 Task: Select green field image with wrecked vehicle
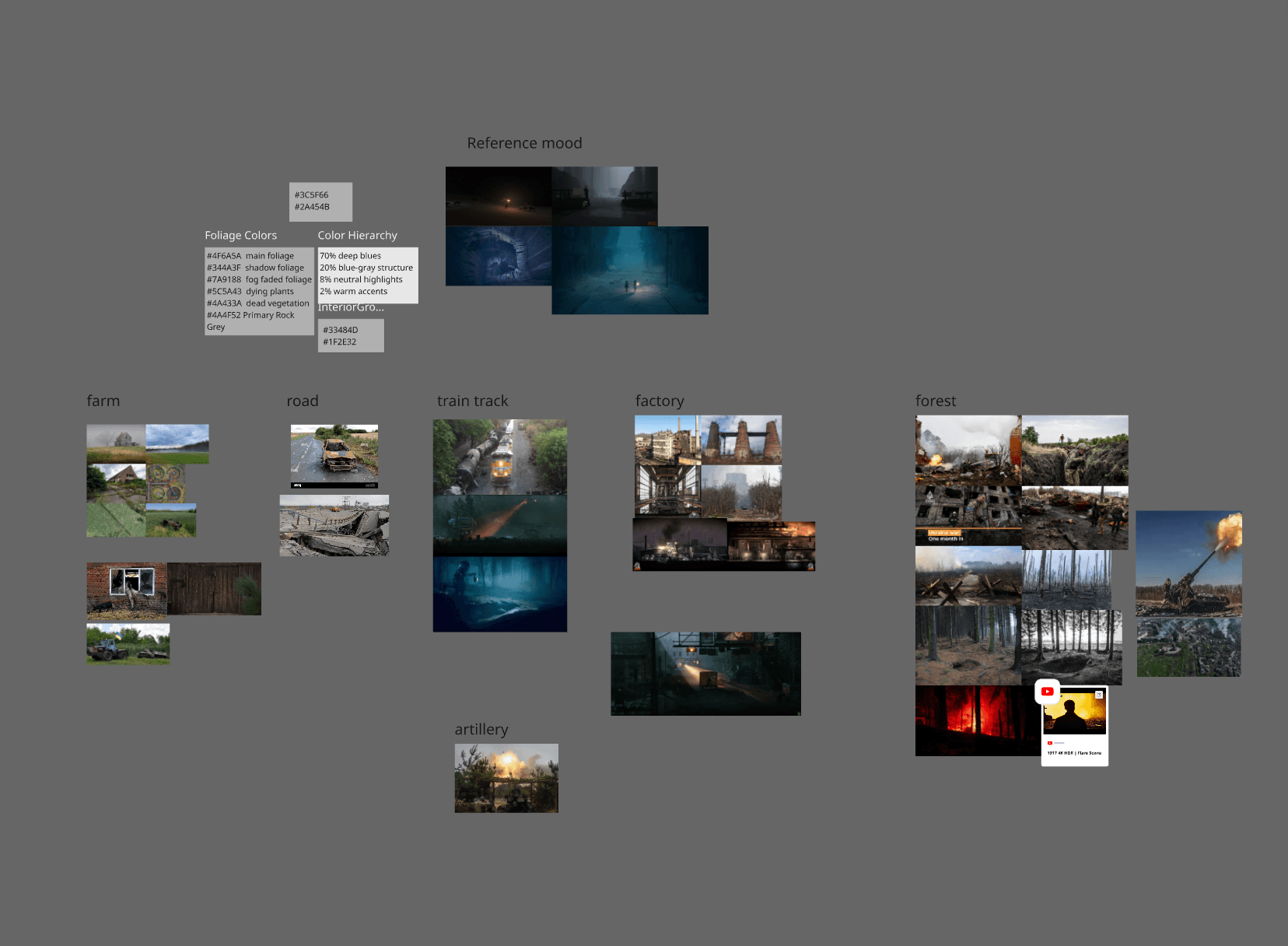tap(171, 520)
